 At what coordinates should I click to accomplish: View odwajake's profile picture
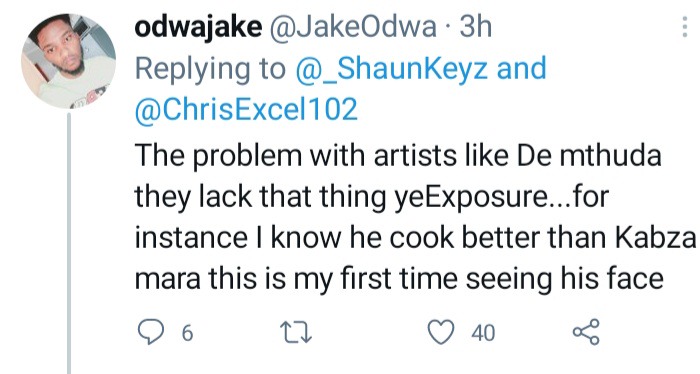click(x=68, y=61)
